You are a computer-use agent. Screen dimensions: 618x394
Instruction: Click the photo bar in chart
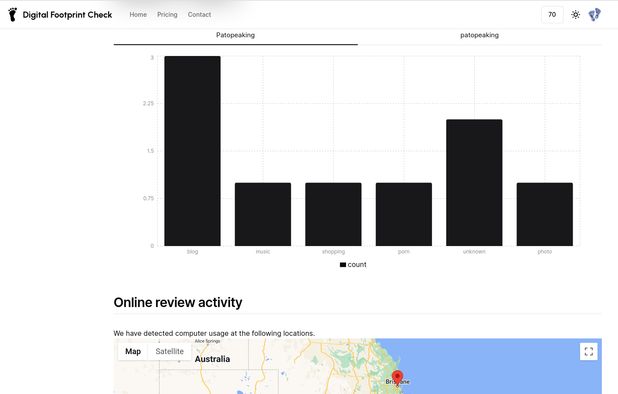(x=545, y=214)
